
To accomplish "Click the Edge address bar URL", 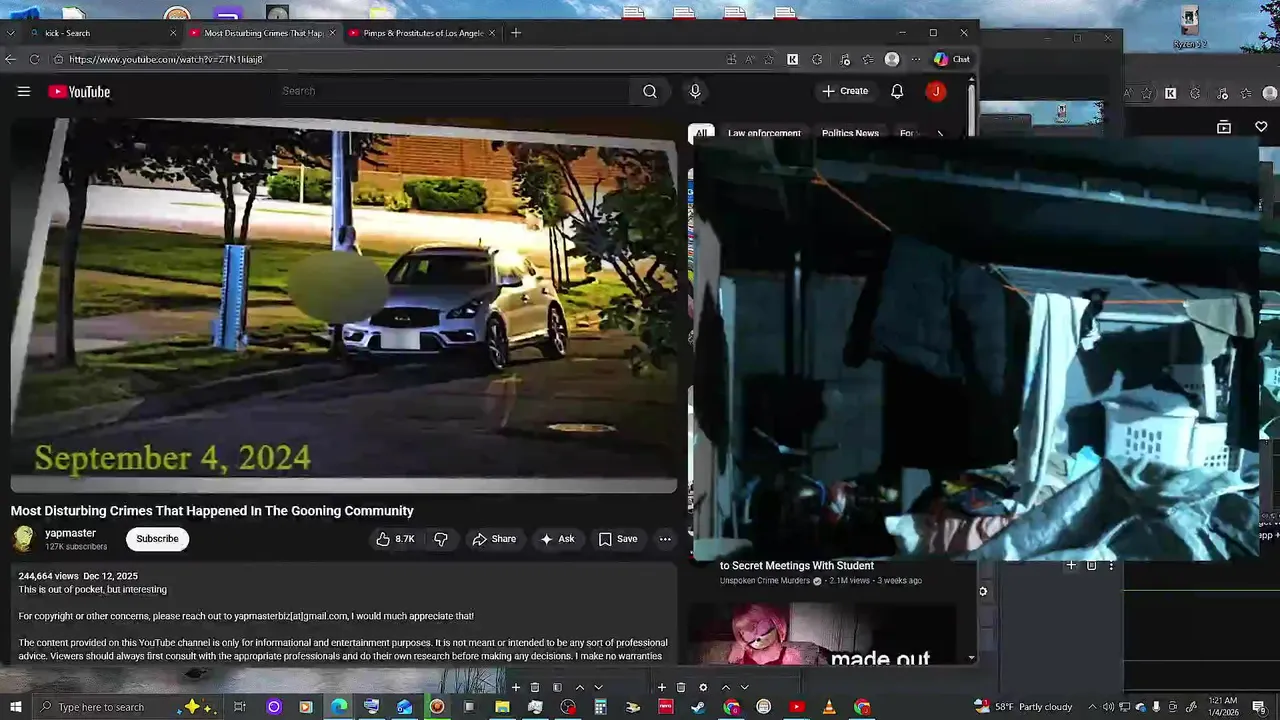I will click(x=165, y=59).
